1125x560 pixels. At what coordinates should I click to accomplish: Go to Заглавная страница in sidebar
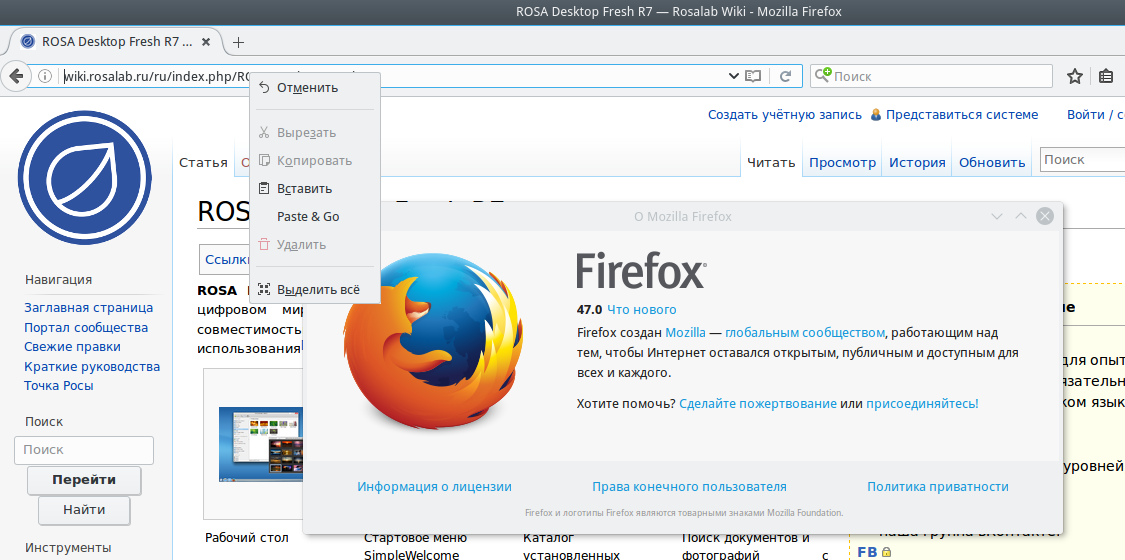(88, 308)
